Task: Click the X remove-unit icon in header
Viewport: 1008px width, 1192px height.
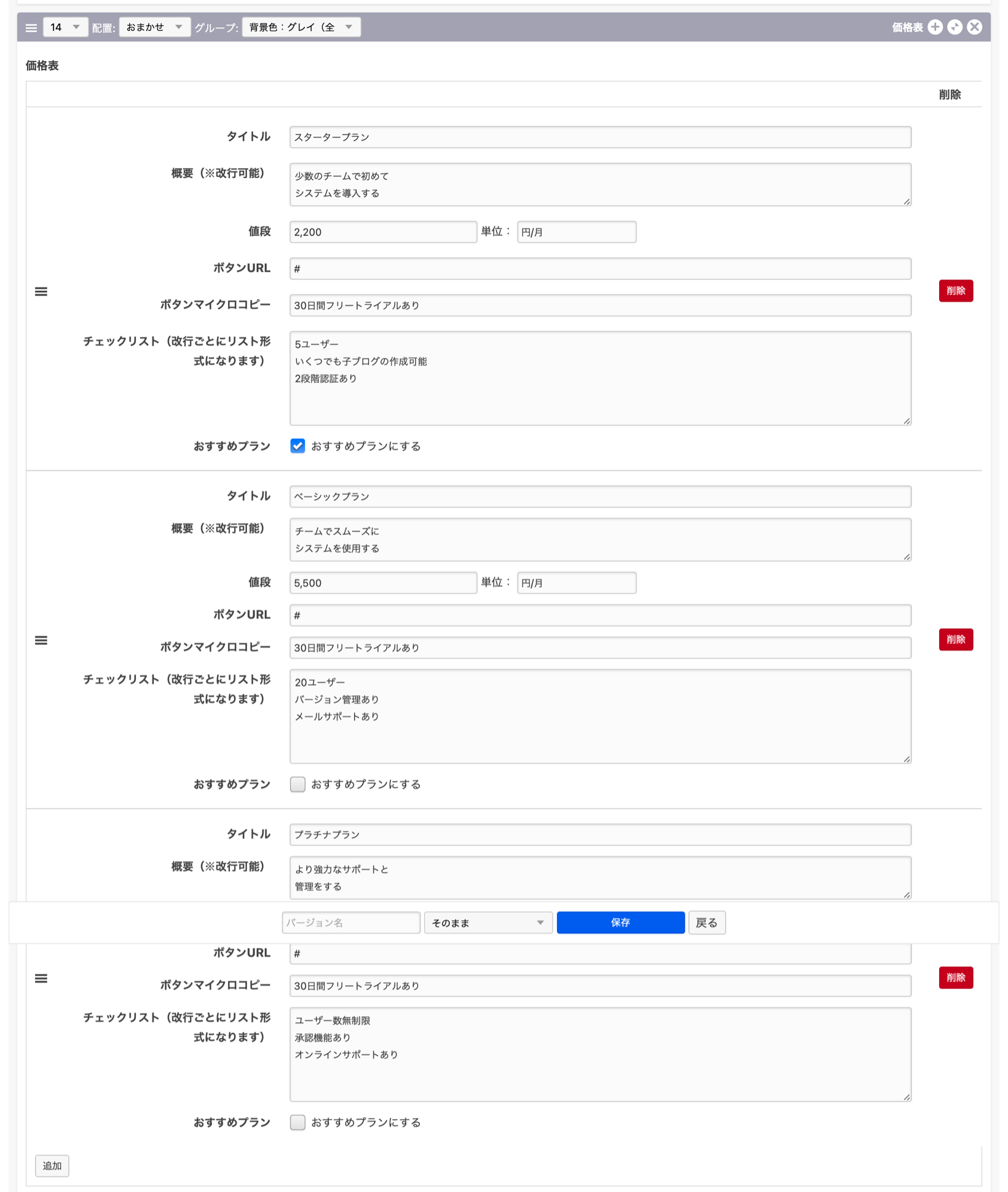Action: pyautogui.click(x=974, y=27)
